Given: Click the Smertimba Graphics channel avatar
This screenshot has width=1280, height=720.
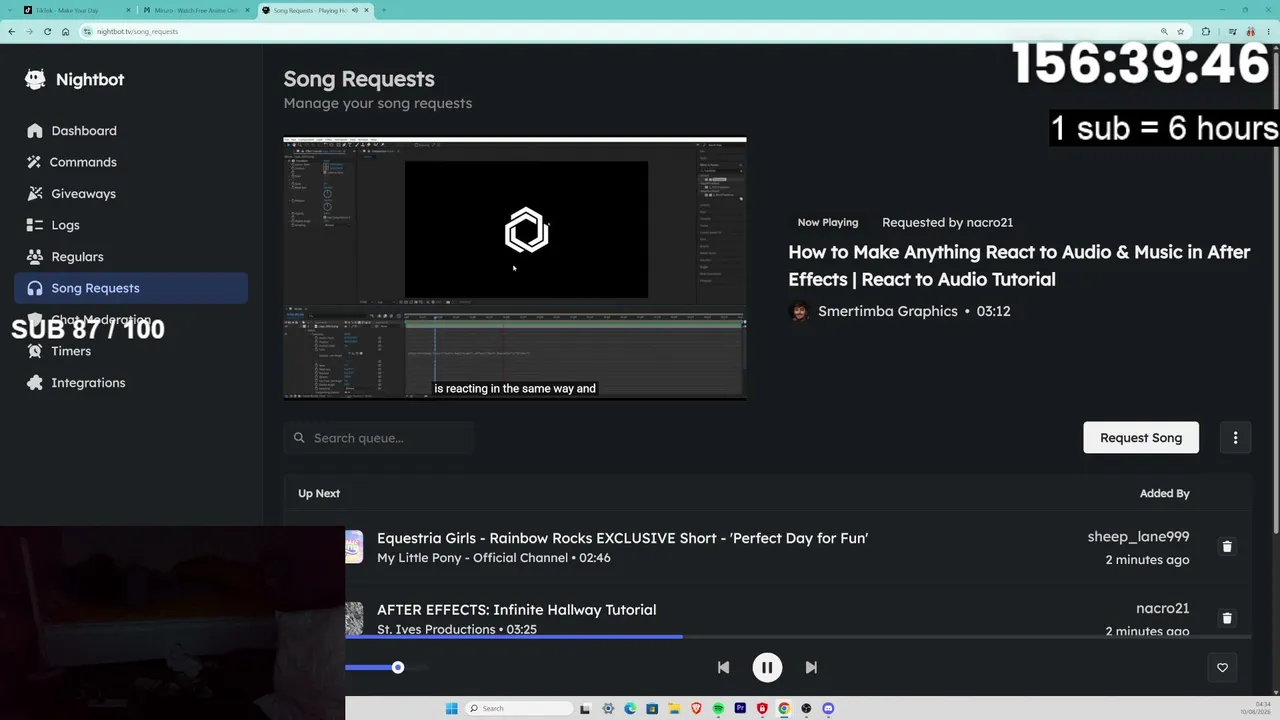Looking at the screenshot, I should point(800,311).
